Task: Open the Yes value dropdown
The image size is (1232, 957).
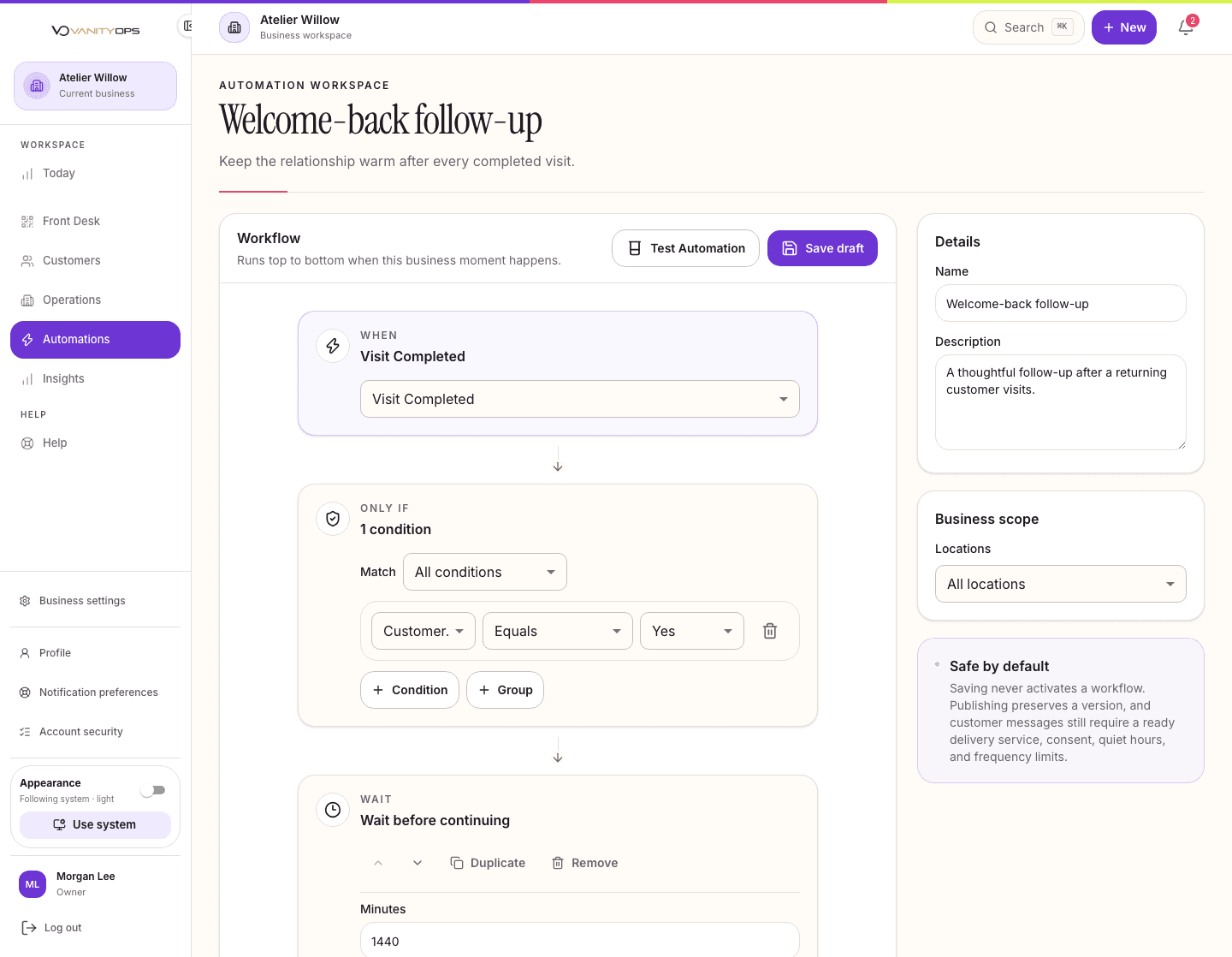Action: click(x=692, y=631)
